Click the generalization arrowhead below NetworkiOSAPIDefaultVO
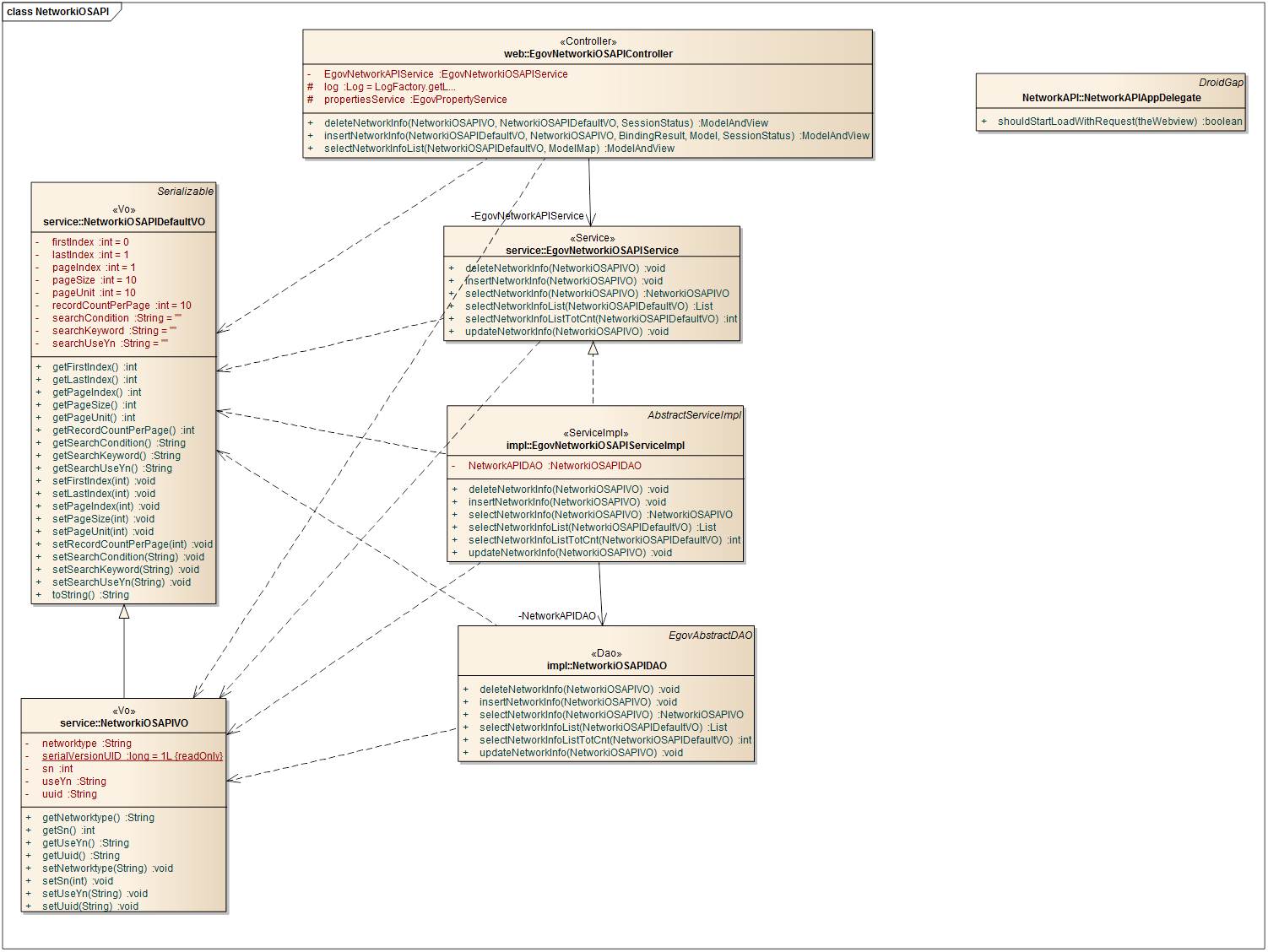Viewport: 1268px width, 952px height. pos(124,612)
